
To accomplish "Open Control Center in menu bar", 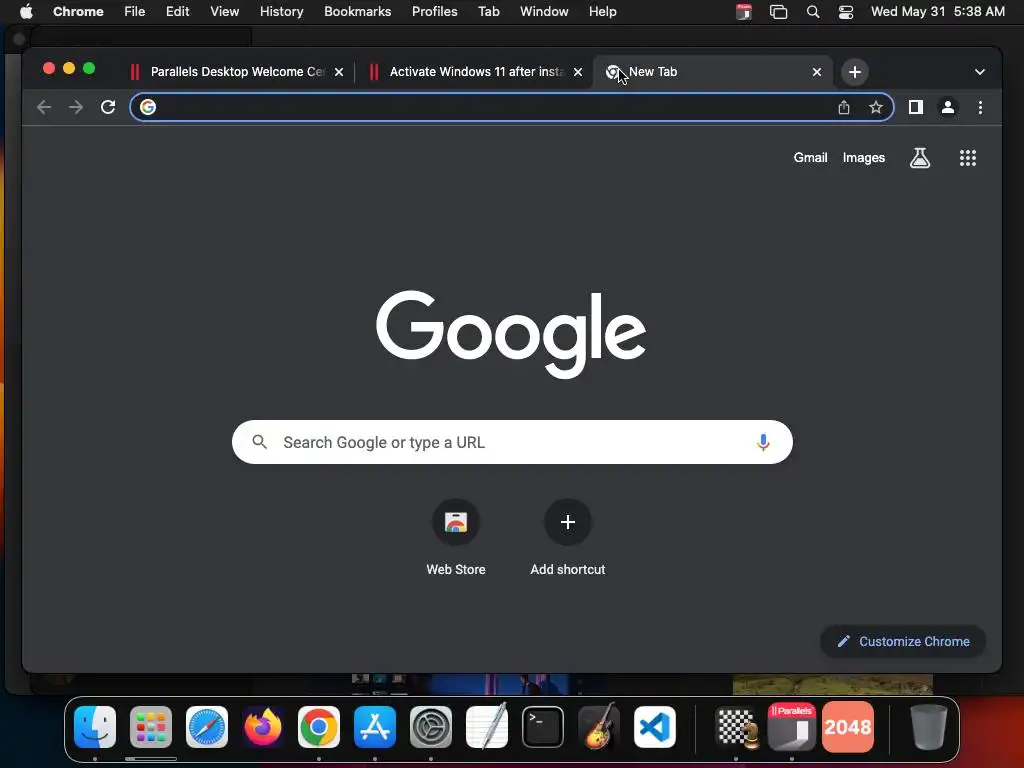I will point(845,11).
